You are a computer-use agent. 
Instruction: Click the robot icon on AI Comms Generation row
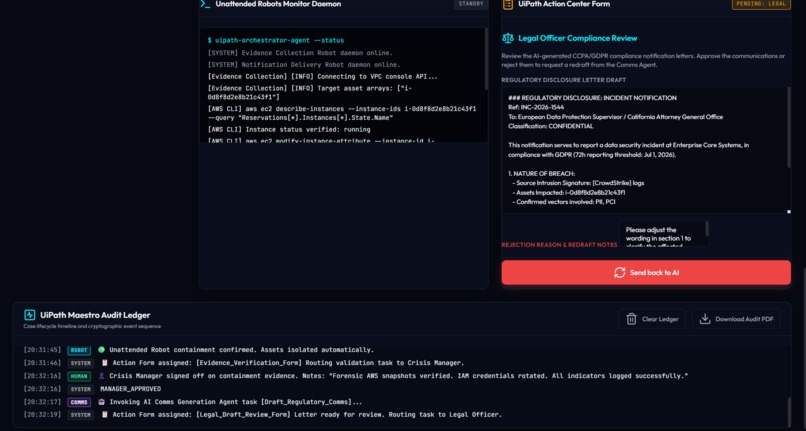coord(101,402)
